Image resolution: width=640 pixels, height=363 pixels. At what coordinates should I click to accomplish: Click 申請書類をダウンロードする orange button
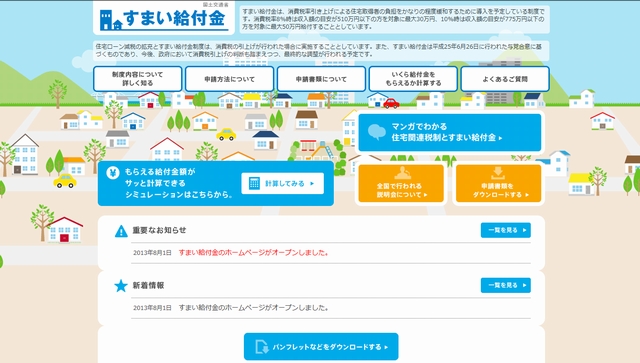tap(498, 183)
